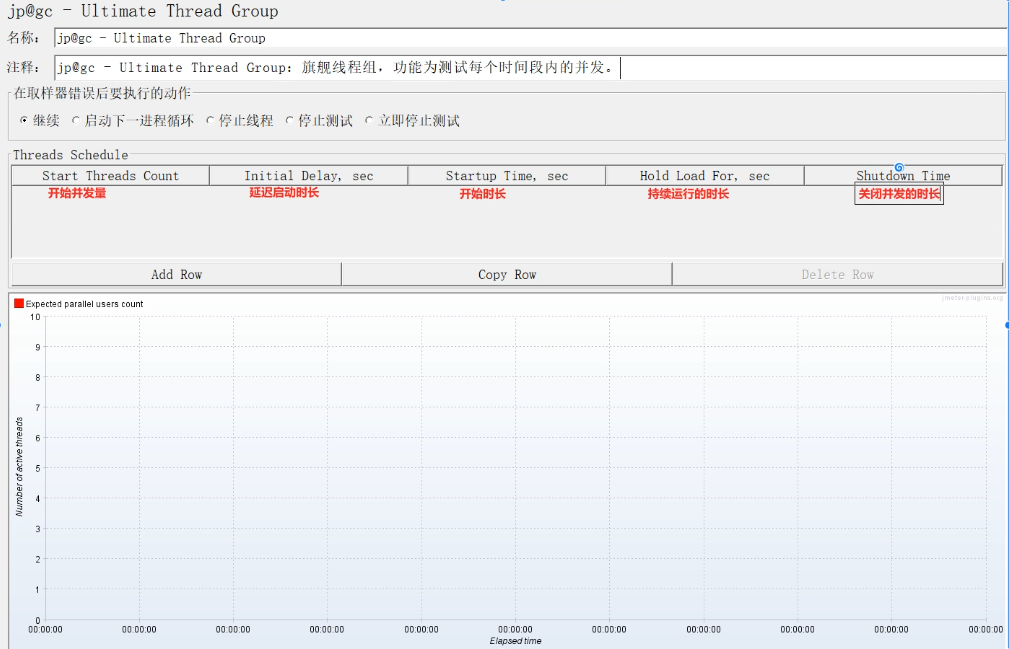Select the 启动下一进程循环 radio option
This screenshot has height=649, width=1009.
[x=76, y=121]
